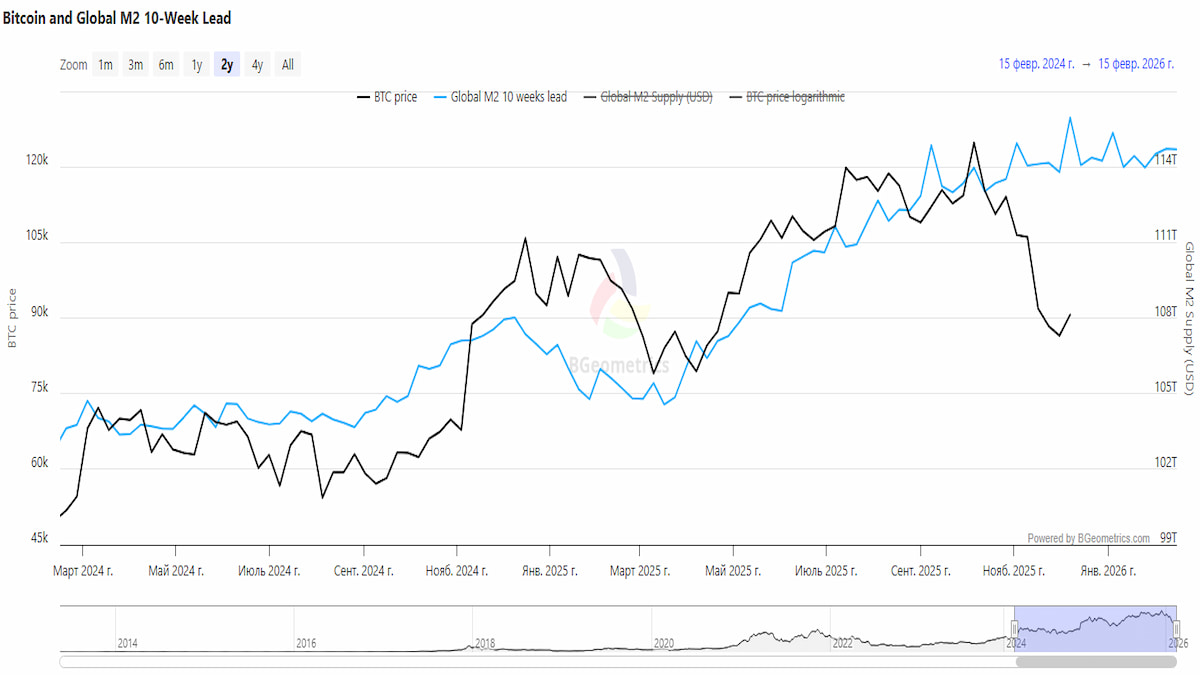Set zoom to 3m
The width and height of the screenshot is (1200, 675).
135,65
